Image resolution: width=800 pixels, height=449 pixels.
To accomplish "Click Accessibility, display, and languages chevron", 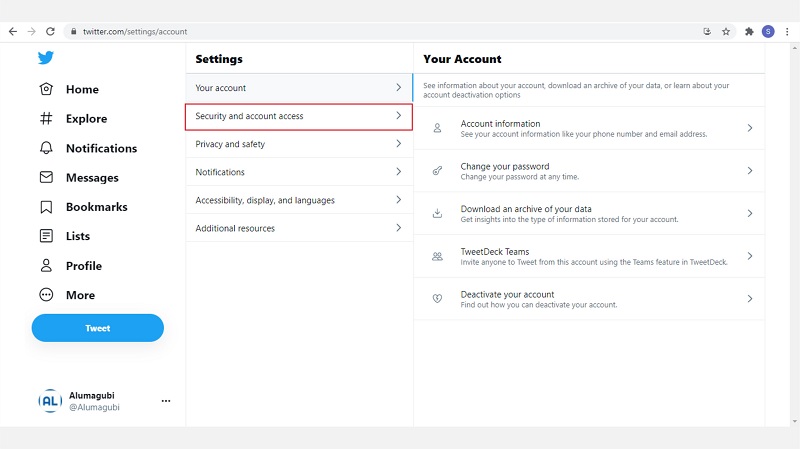I will 398,200.
